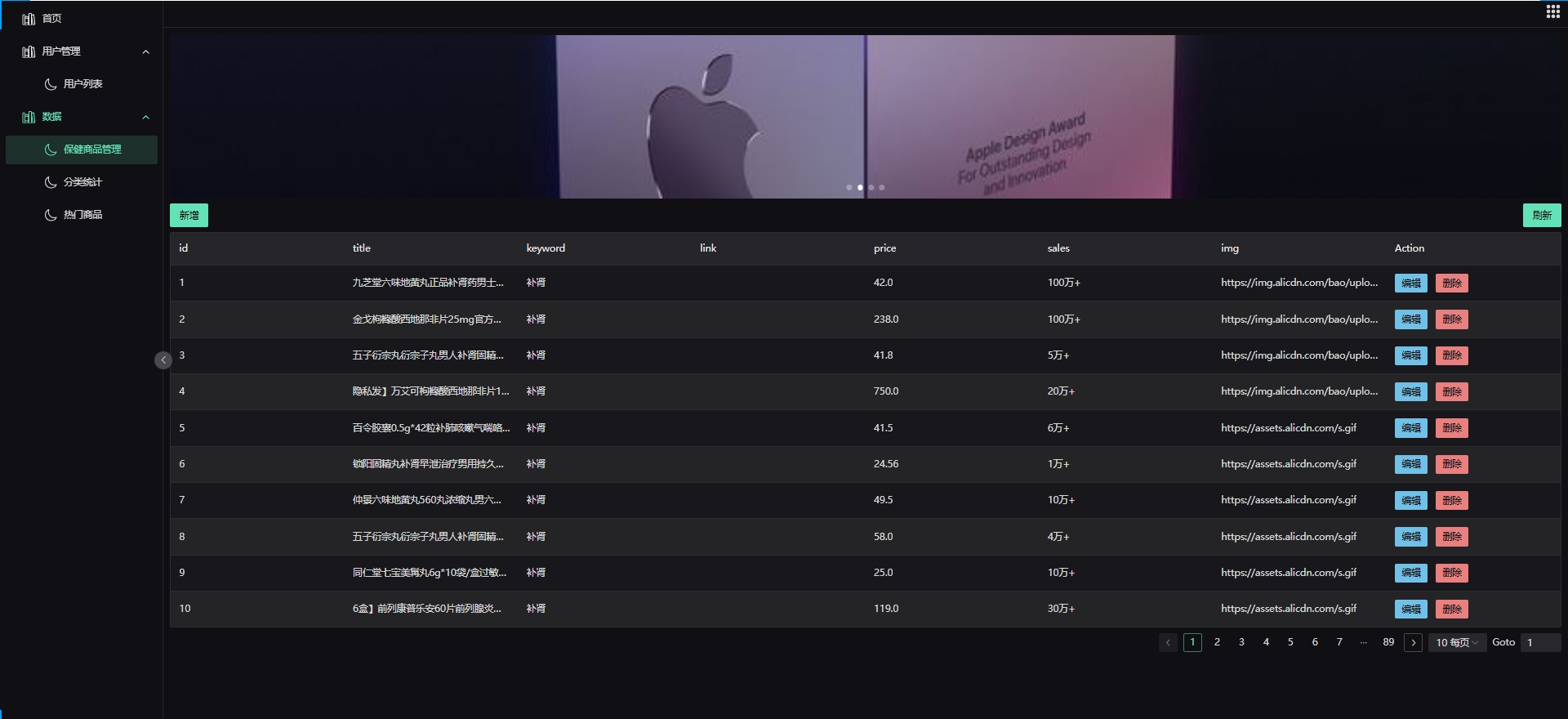
Task: Click the 刷新 button
Action: tap(1542, 215)
